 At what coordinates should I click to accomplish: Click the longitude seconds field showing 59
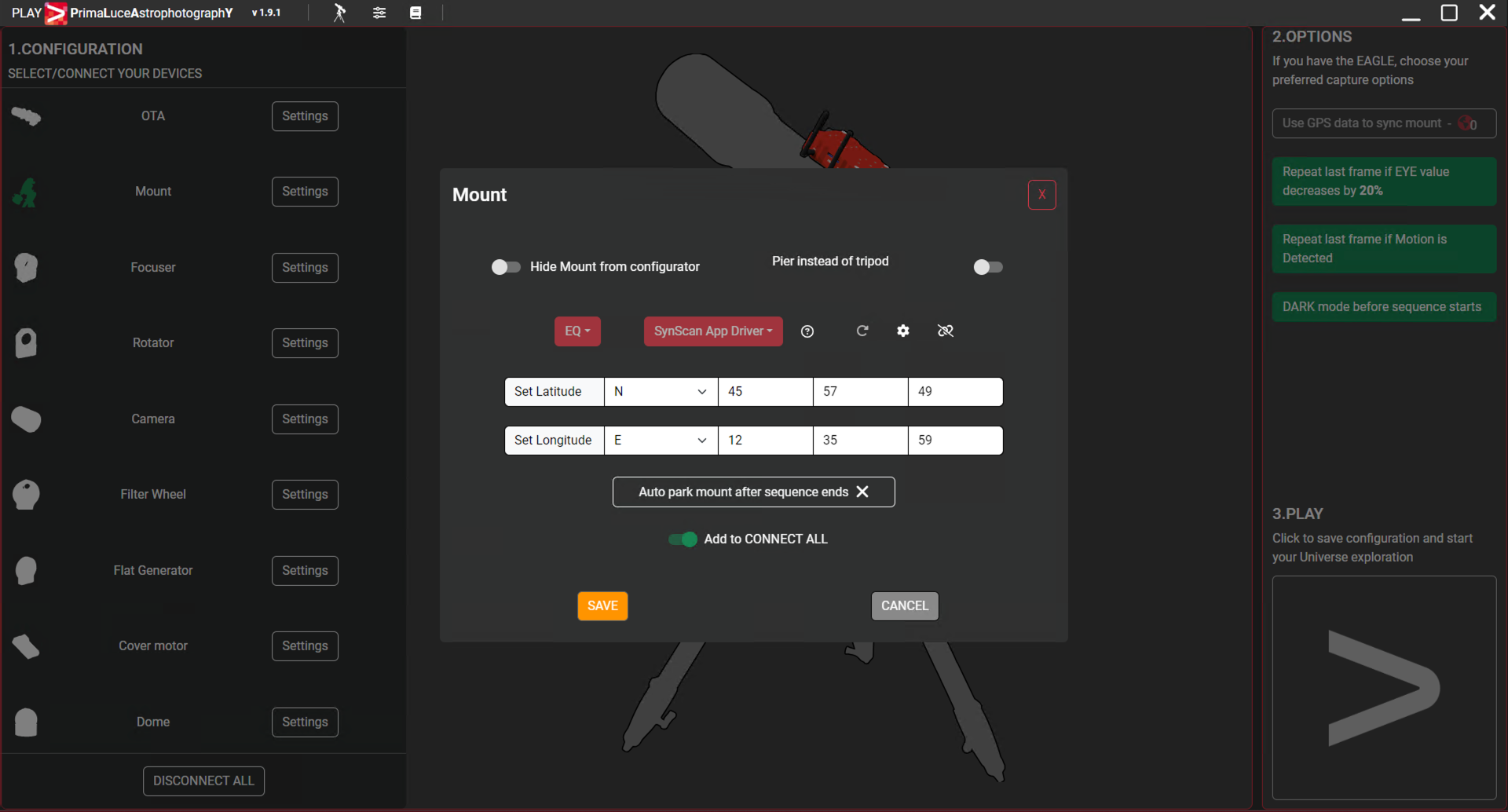(x=956, y=441)
